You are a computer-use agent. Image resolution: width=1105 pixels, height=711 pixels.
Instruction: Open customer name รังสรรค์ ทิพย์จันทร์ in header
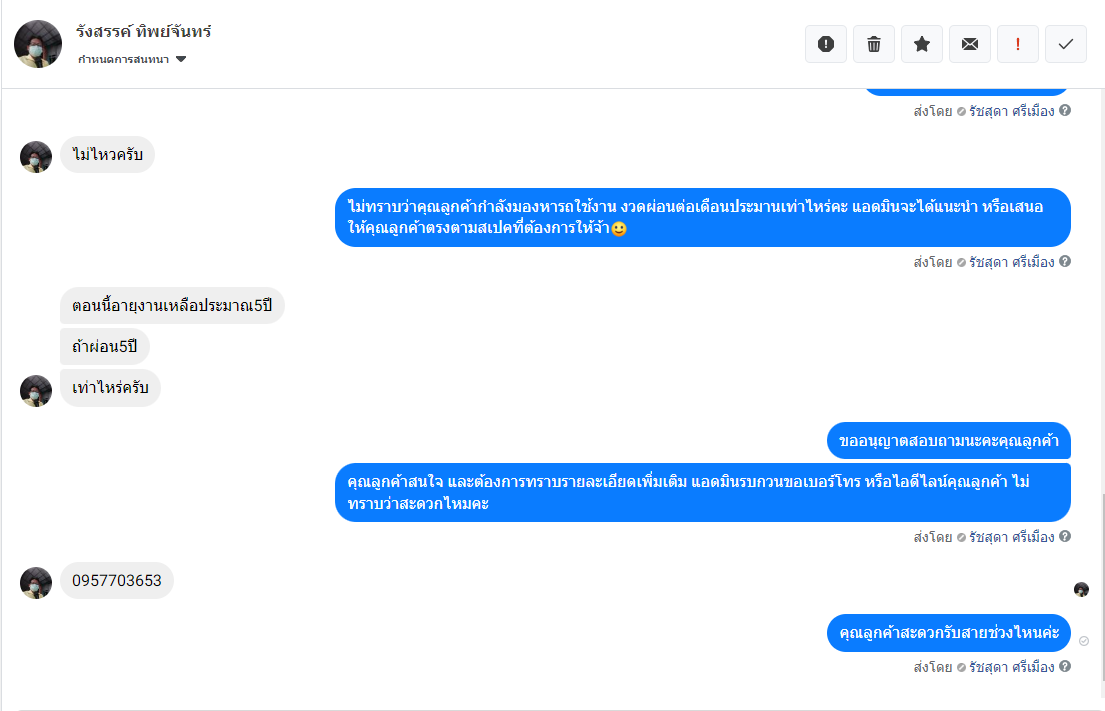[x=144, y=32]
